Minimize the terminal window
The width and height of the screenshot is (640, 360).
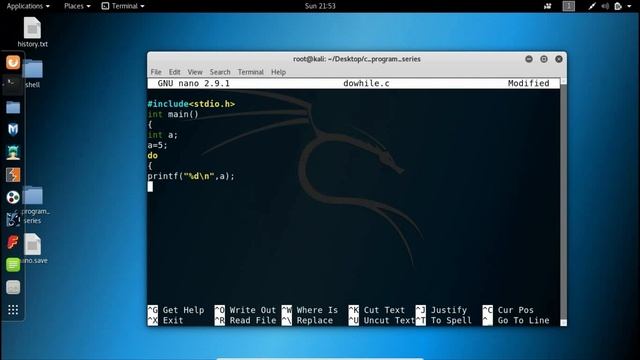click(529, 59)
